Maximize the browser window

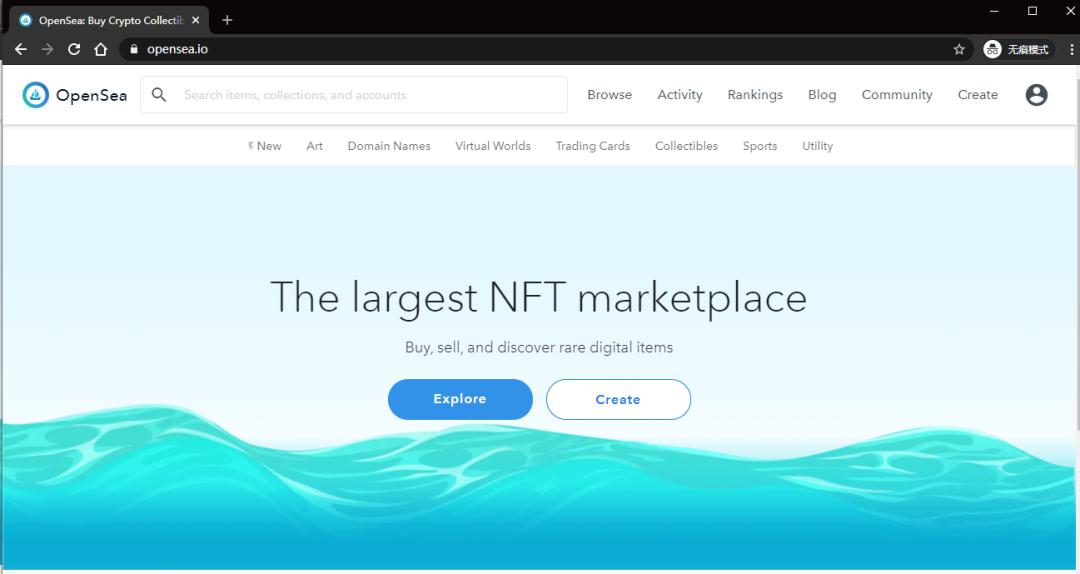(x=1032, y=11)
